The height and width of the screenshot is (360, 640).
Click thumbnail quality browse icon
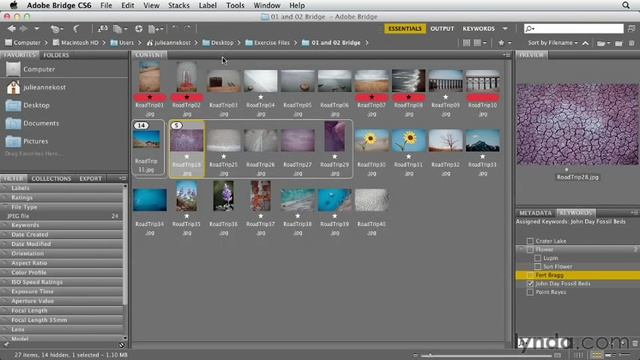click(x=466, y=42)
